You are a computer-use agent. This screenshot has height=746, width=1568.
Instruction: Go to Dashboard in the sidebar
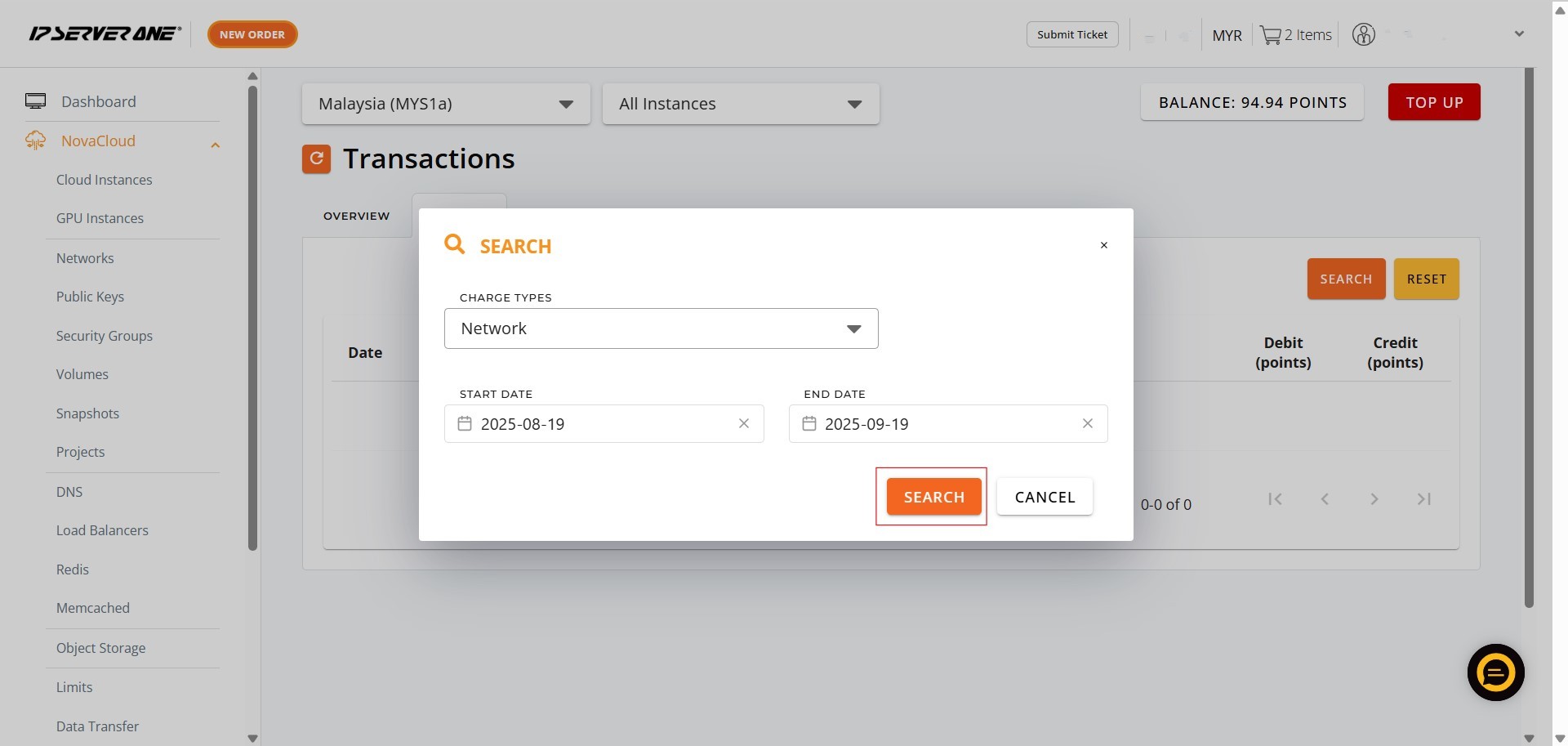[x=98, y=101]
